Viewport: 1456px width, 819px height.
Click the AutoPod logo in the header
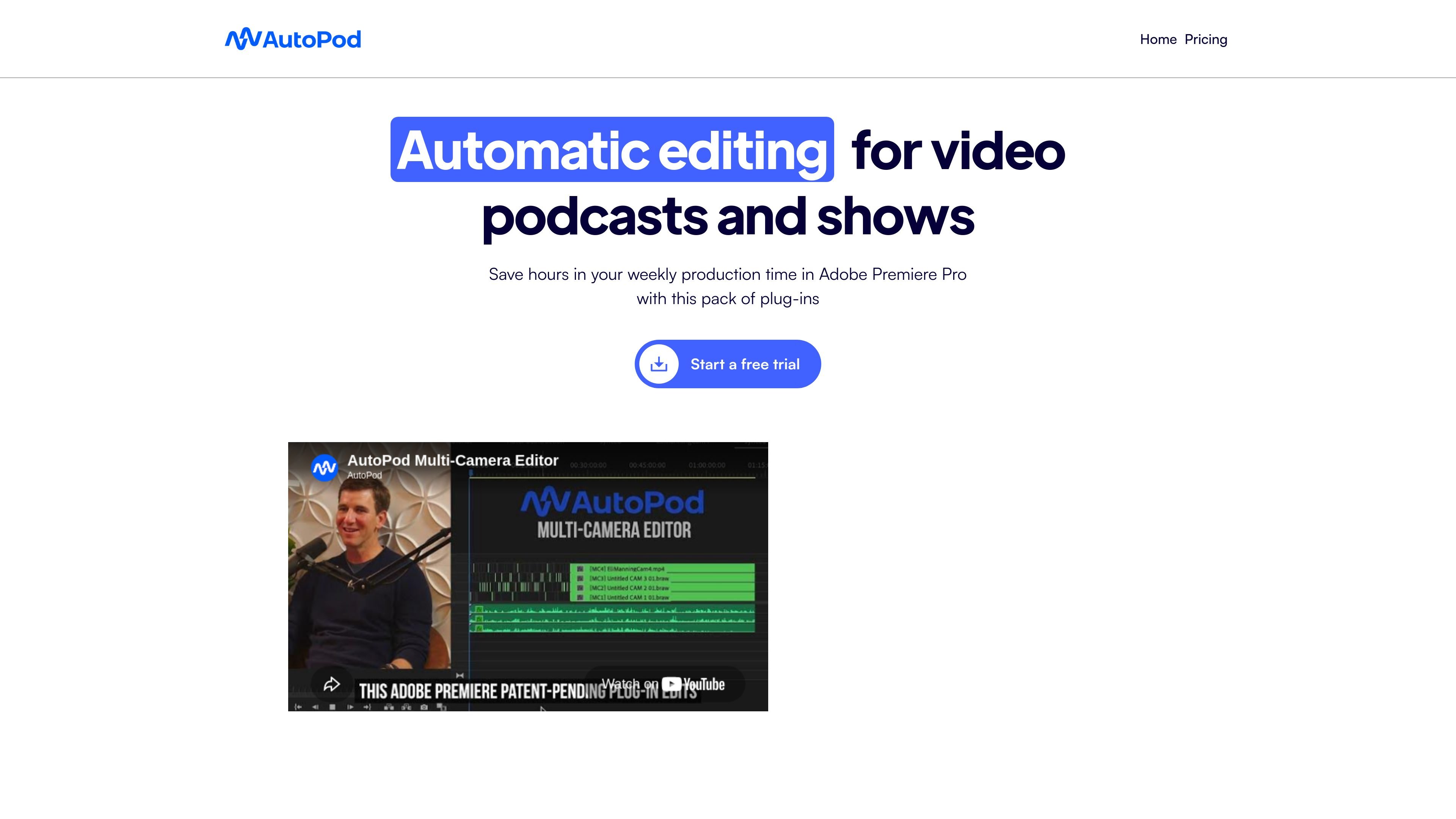pos(293,39)
